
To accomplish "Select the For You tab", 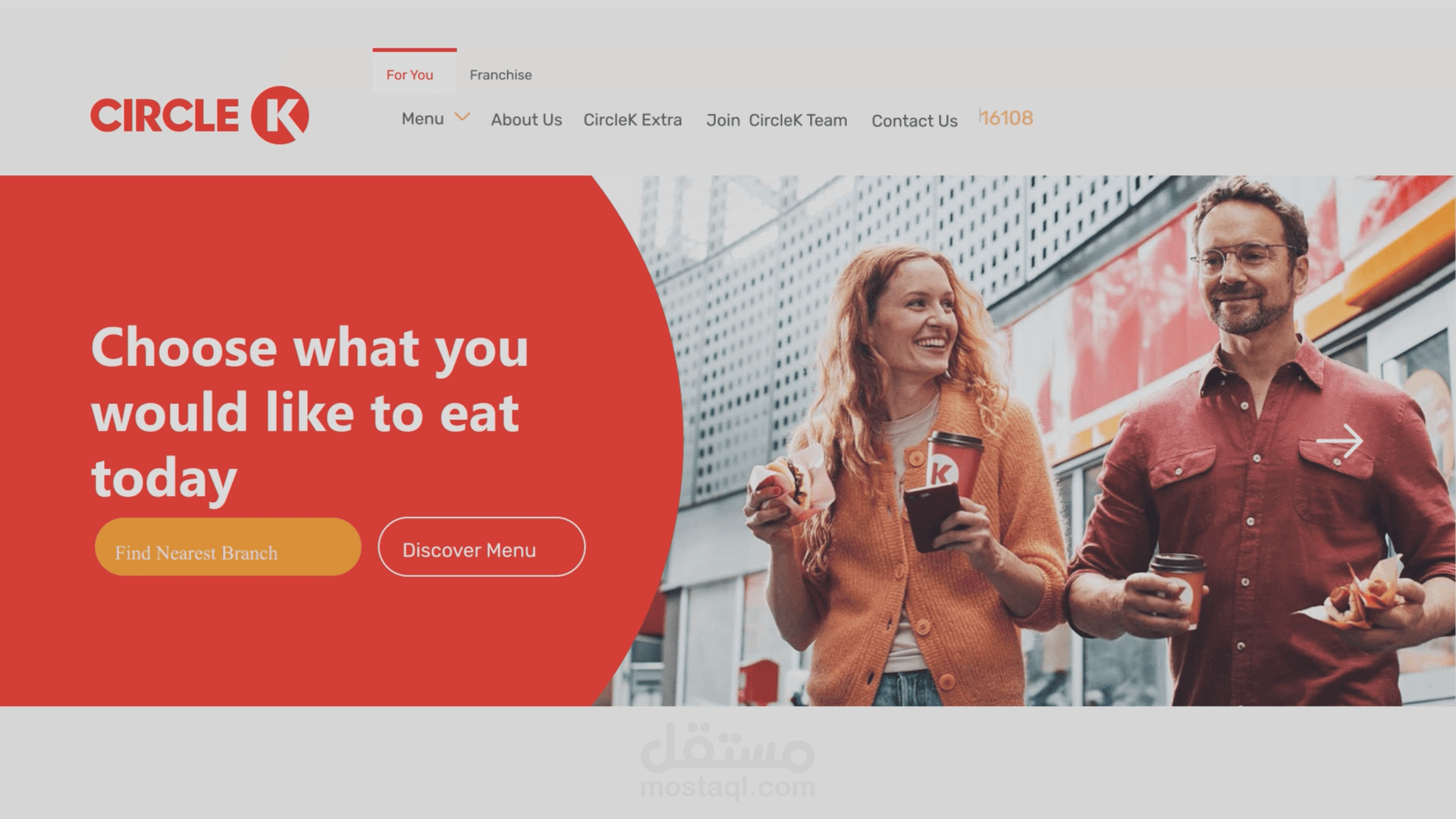I will [410, 74].
